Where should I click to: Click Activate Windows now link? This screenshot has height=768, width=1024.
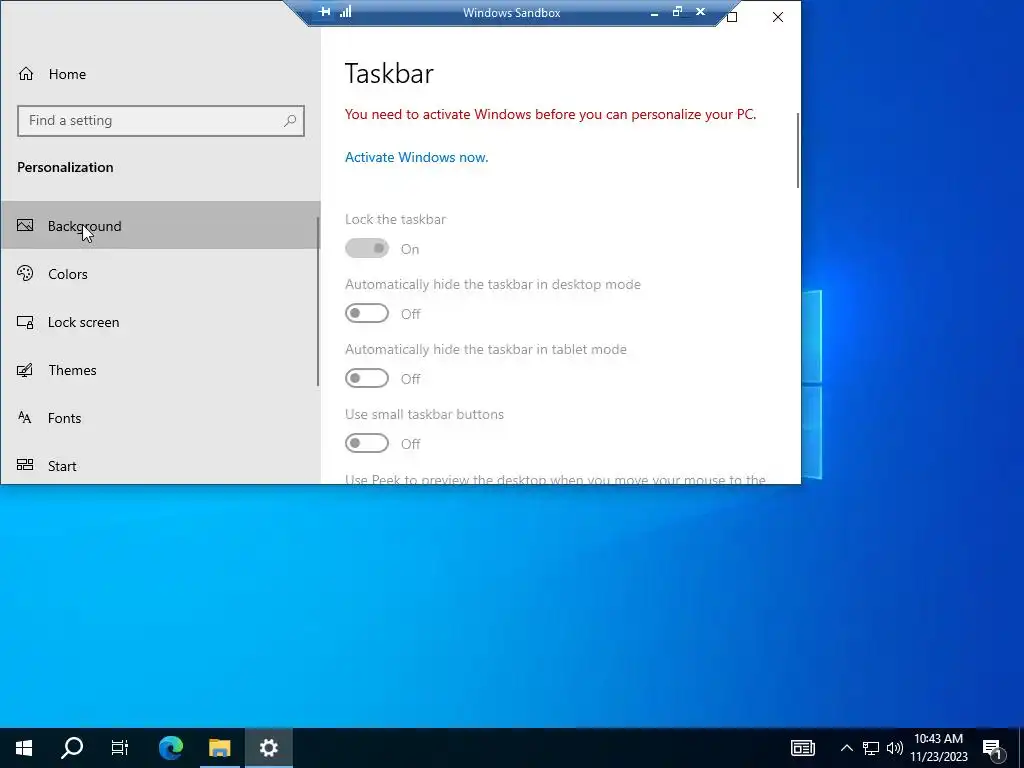tap(417, 157)
